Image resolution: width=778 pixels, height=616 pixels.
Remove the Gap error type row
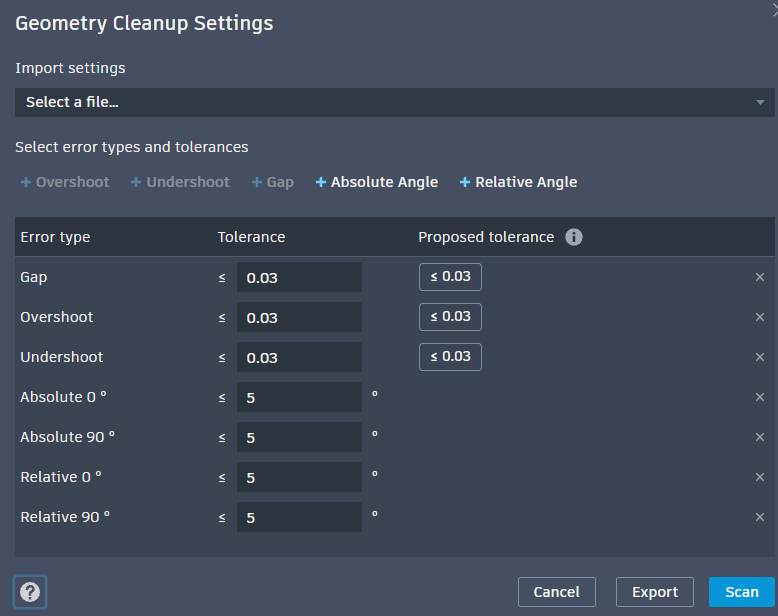(x=760, y=277)
